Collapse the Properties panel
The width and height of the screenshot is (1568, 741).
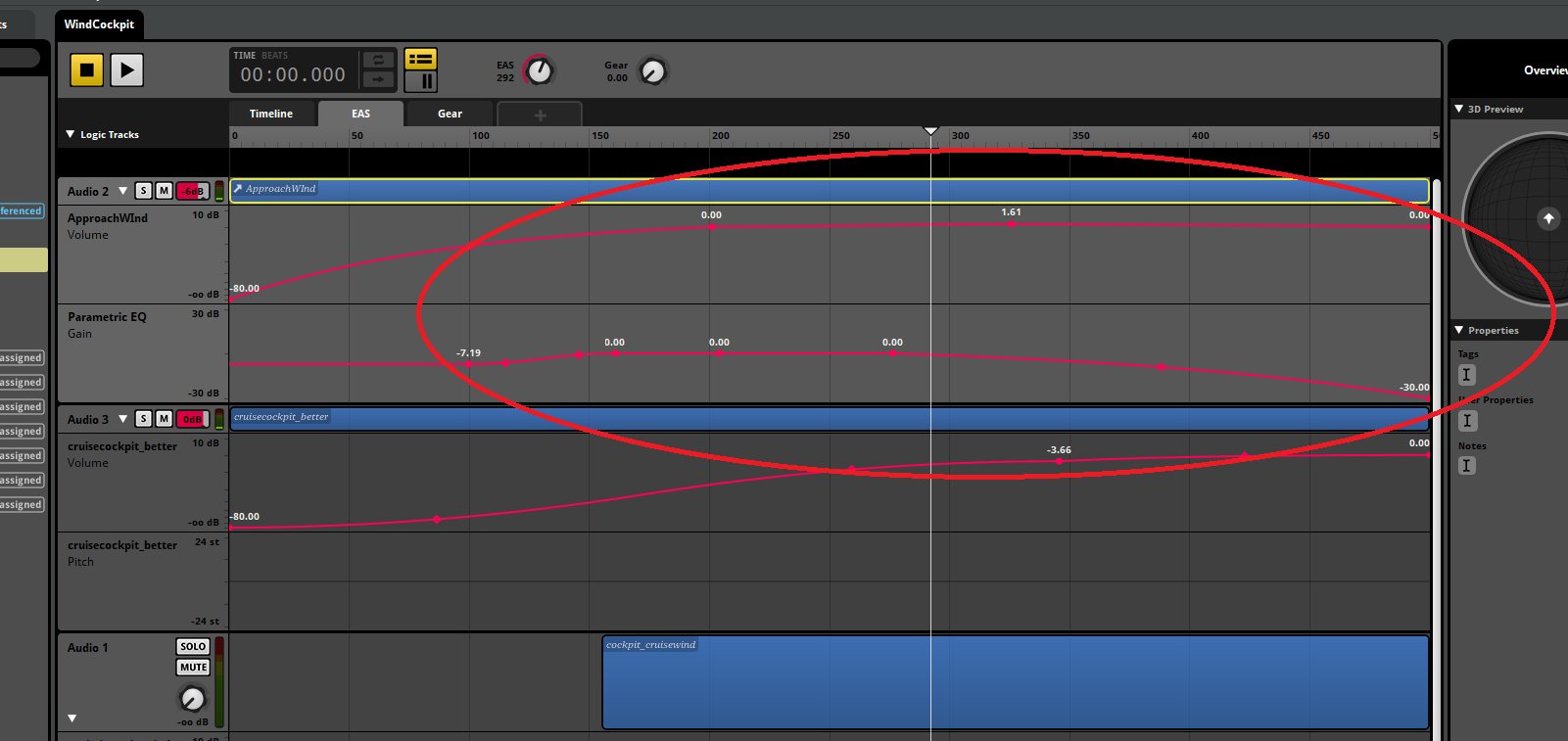point(1459,330)
